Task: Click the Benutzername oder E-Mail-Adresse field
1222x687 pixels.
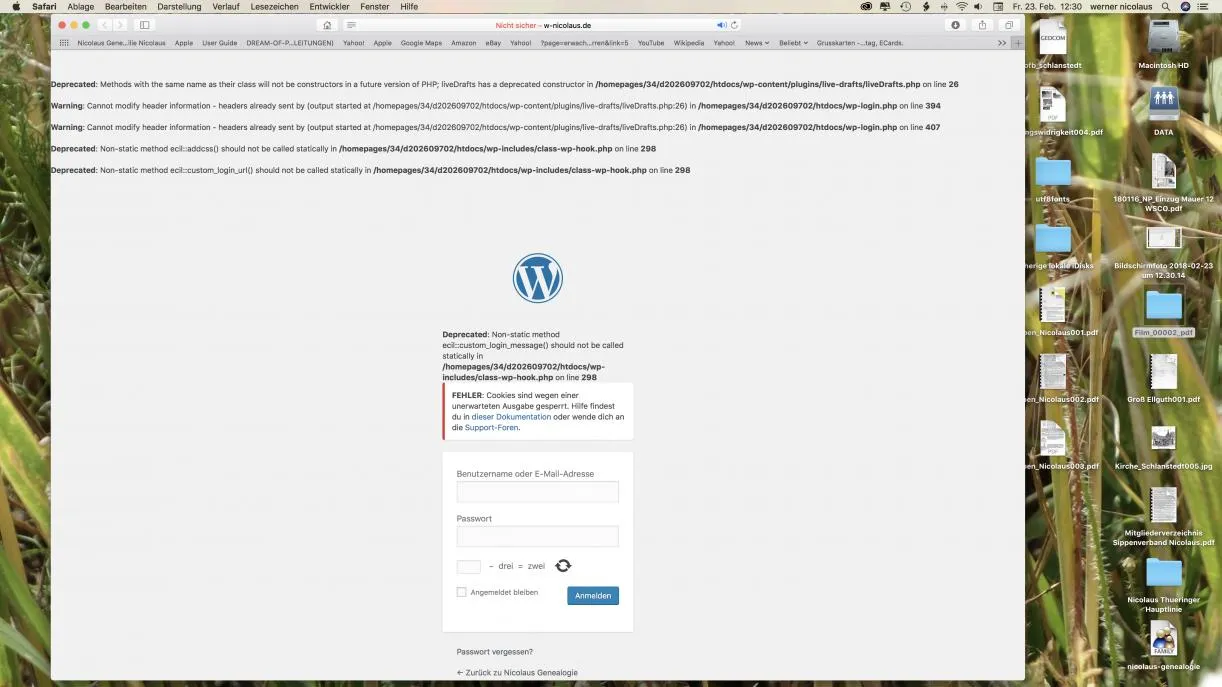Action: click(538, 492)
